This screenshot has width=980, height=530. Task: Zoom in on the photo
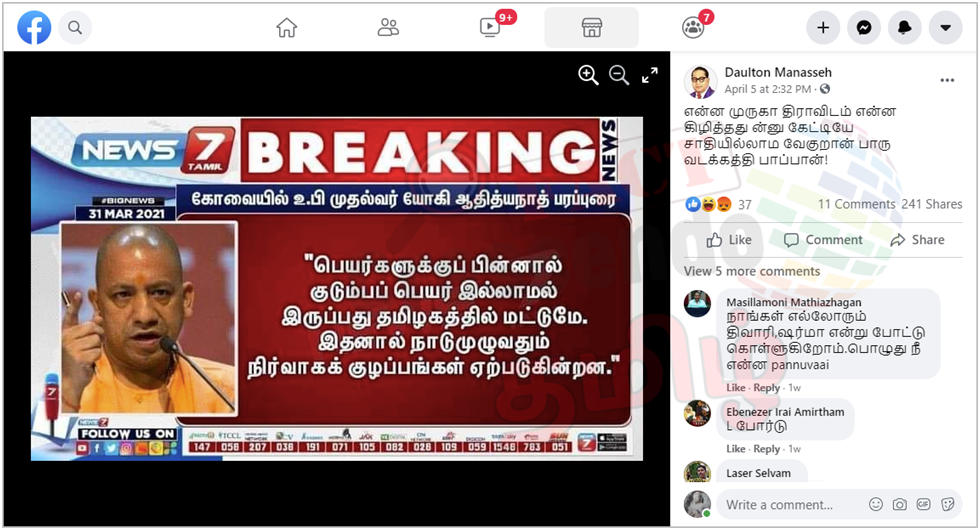click(x=588, y=75)
